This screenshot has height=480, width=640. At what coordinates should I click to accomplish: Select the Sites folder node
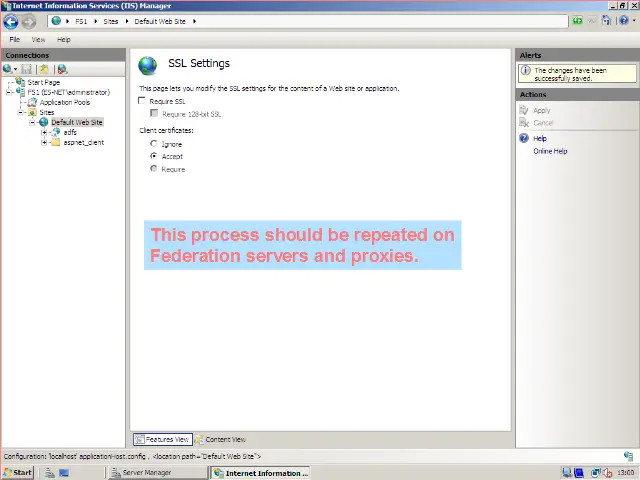(x=47, y=112)
